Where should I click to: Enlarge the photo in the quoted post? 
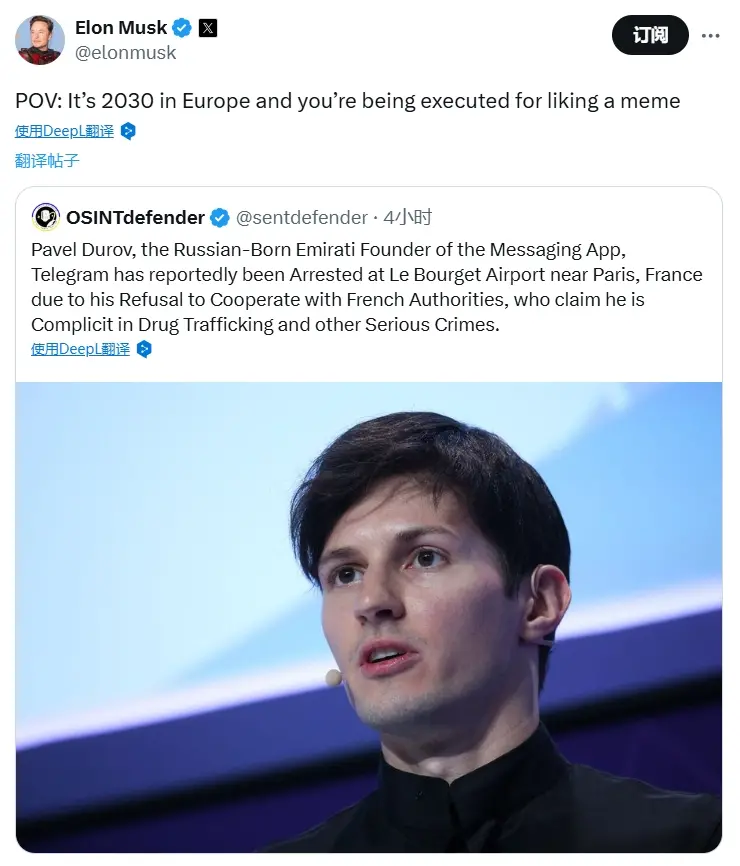coord(368,616)
